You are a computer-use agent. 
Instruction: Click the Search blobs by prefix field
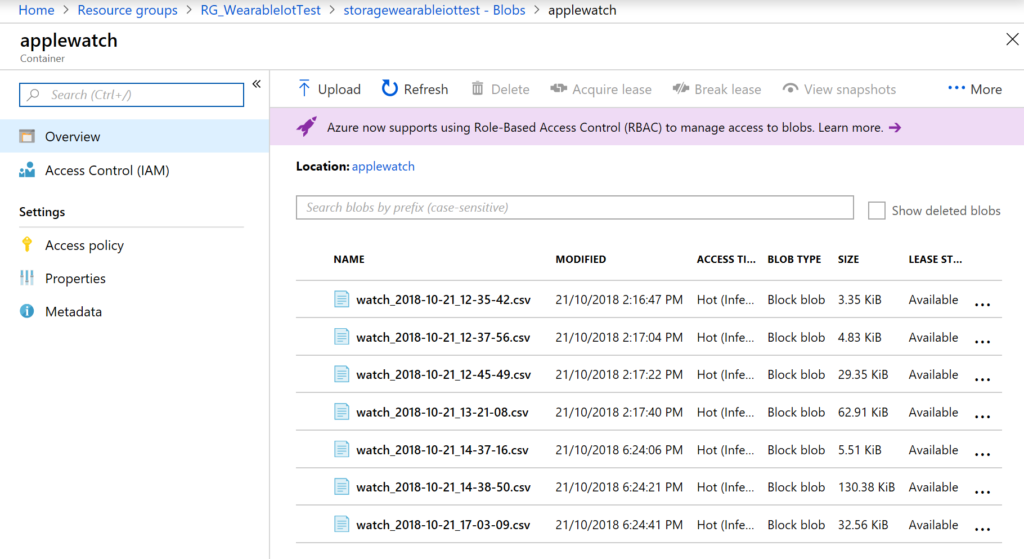click(574, 207)
